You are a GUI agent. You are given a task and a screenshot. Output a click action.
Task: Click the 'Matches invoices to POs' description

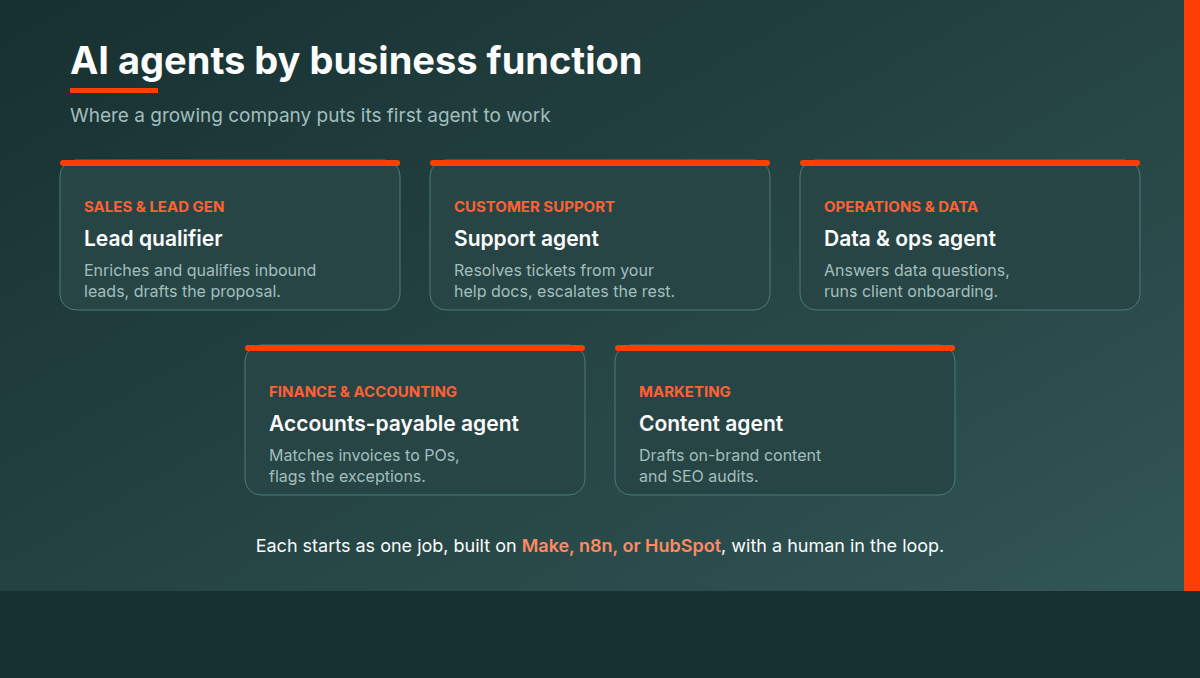click(x=364, y=466)
